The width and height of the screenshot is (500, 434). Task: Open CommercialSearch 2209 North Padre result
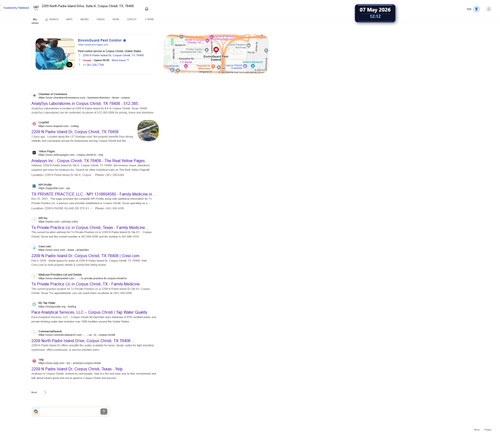pos(83,341)
